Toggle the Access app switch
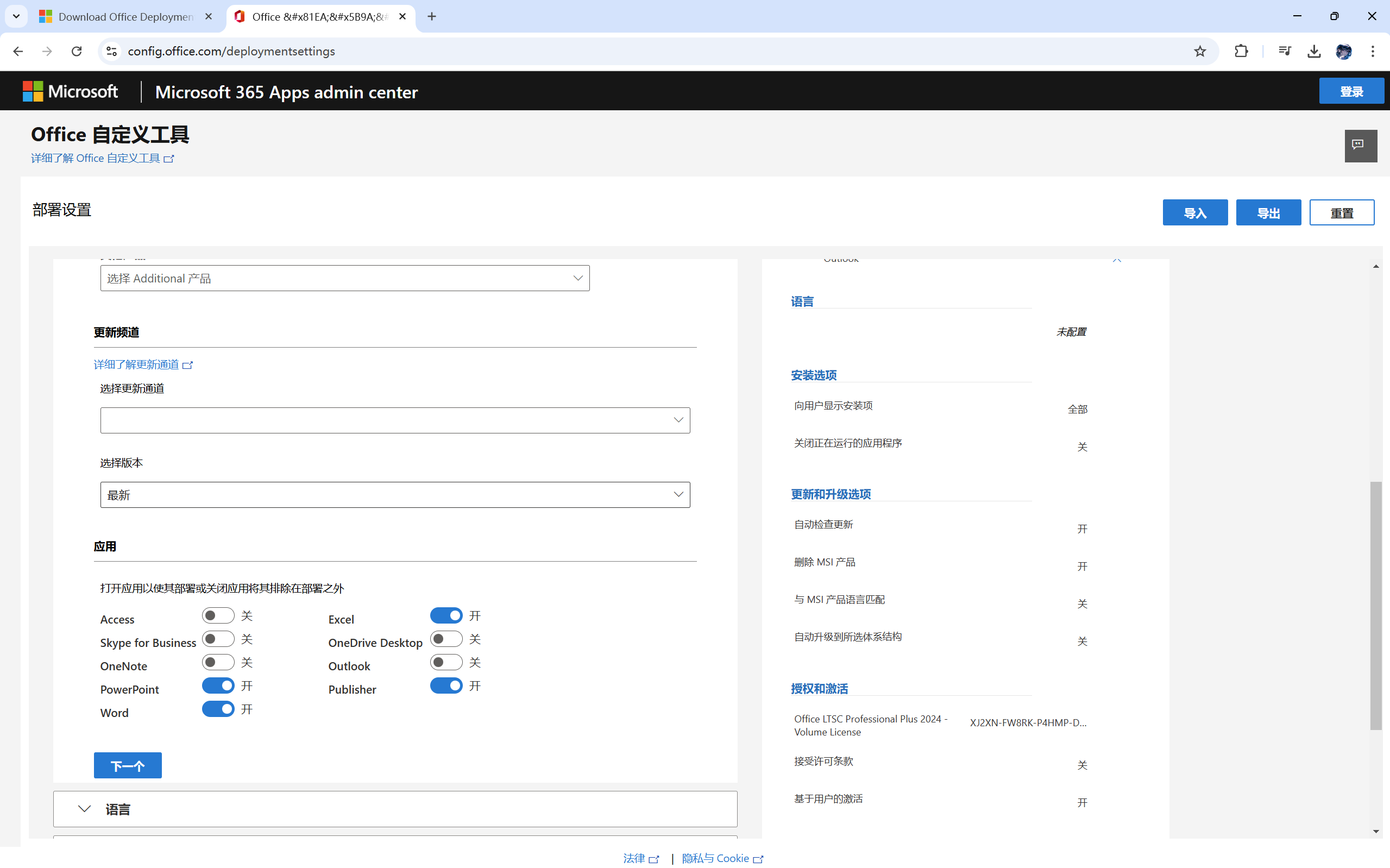Image resolution: width=1390 pixels, height=868 pixels. point(218,615)
